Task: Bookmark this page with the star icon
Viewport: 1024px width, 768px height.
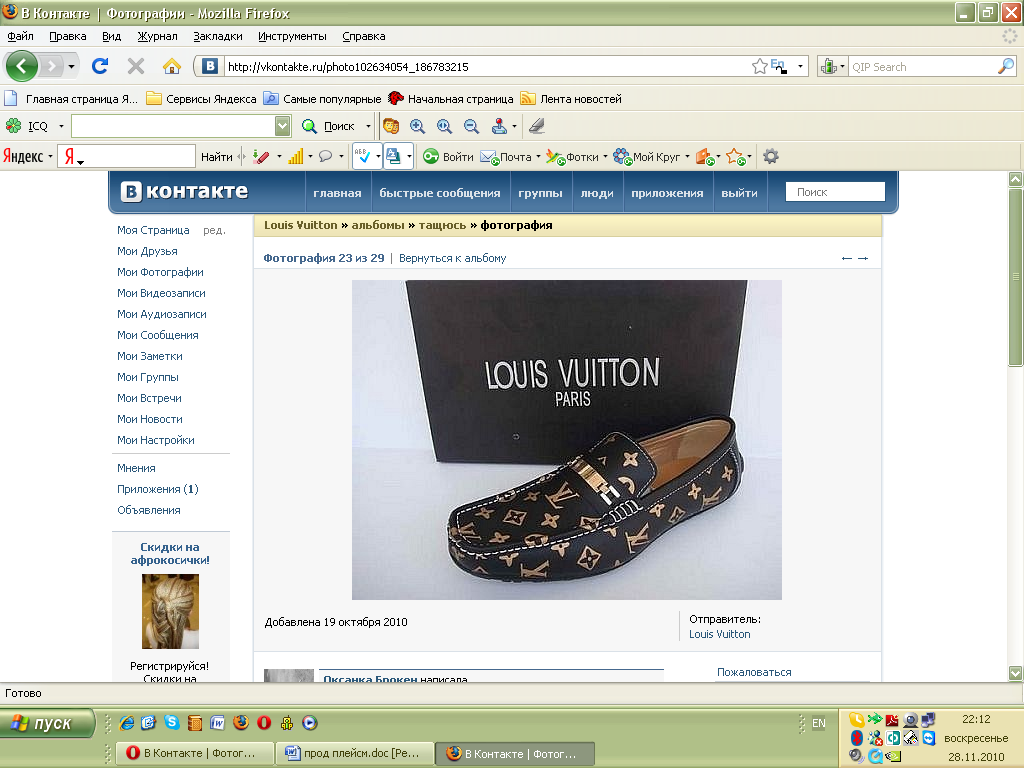Action: click(759, 66)
